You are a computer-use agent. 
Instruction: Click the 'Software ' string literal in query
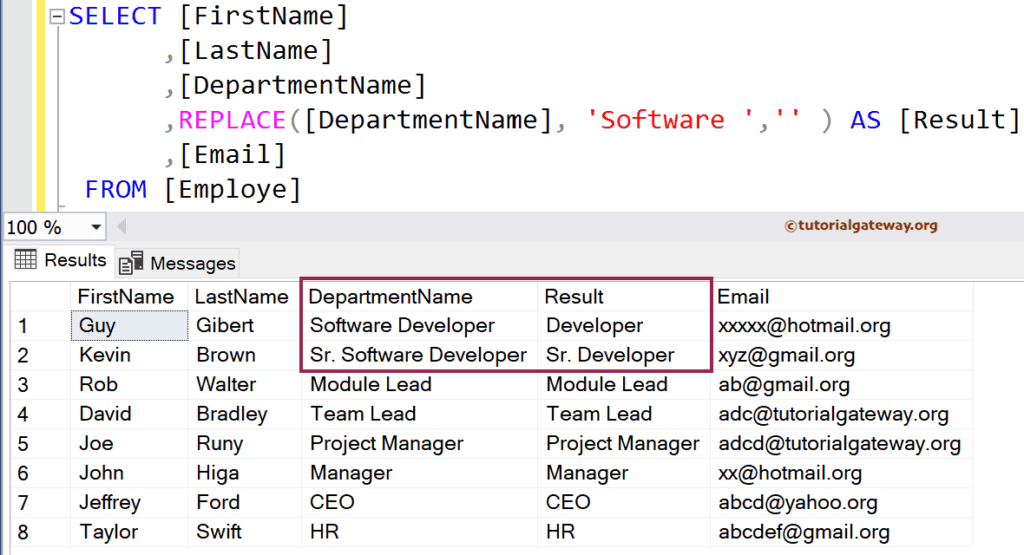click(671, 120)
